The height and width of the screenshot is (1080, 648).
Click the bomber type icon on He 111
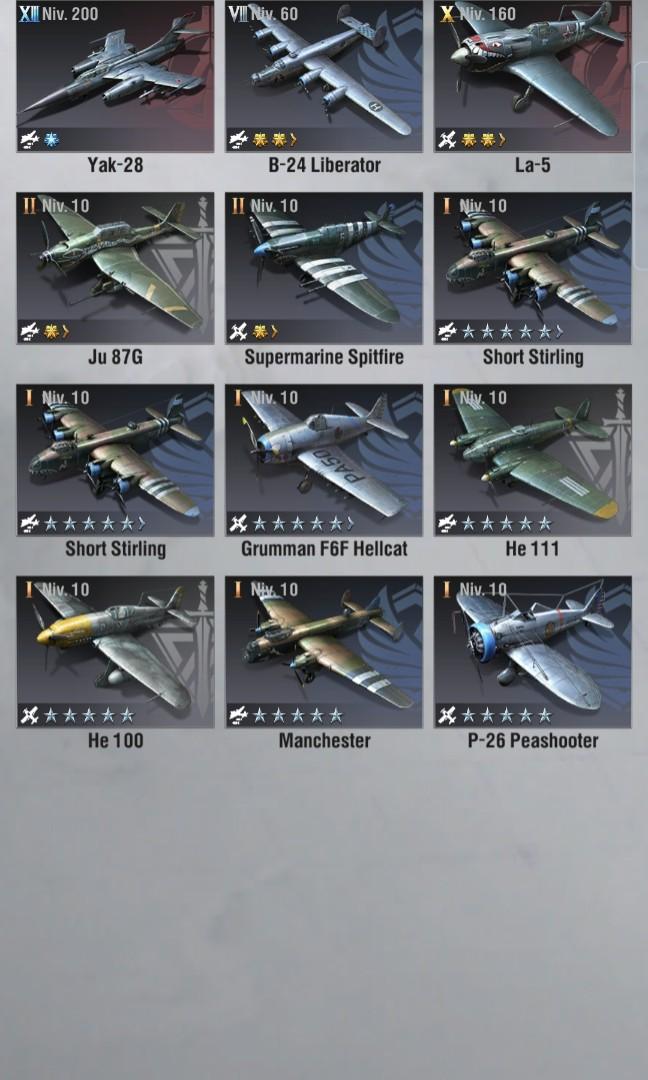[447, 524]
